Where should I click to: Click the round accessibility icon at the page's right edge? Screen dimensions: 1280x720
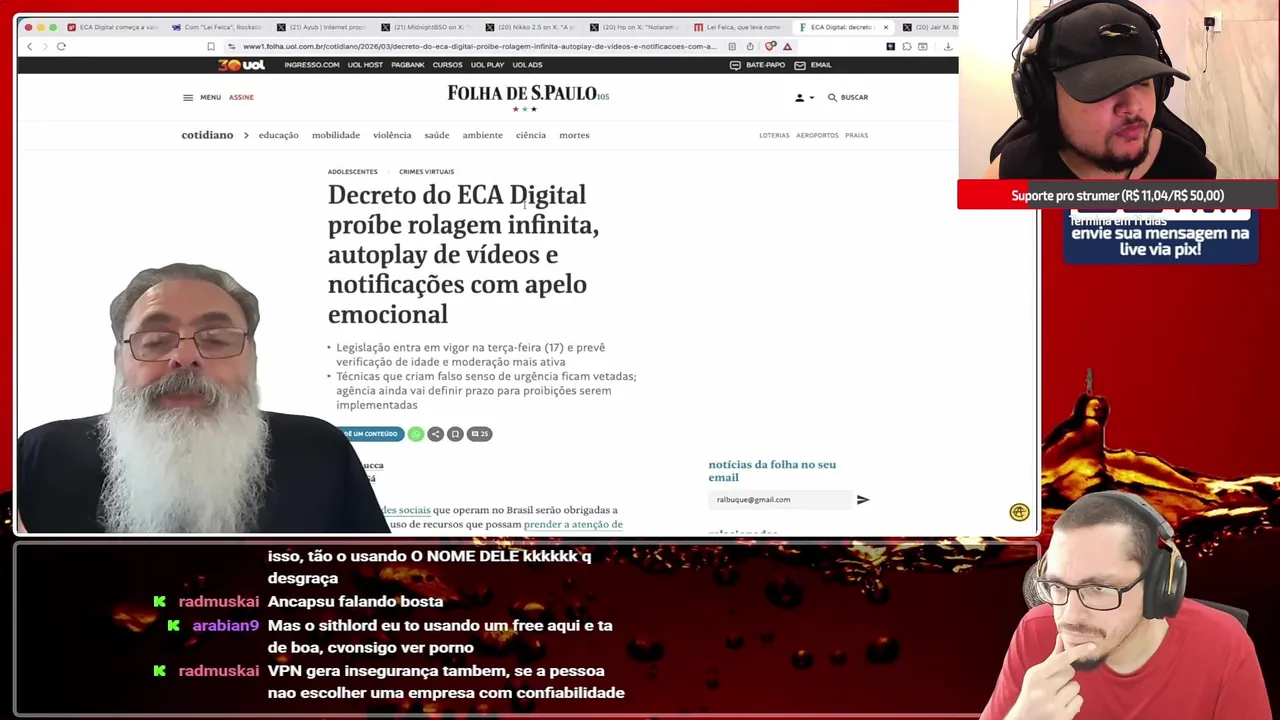(1019, 512)
